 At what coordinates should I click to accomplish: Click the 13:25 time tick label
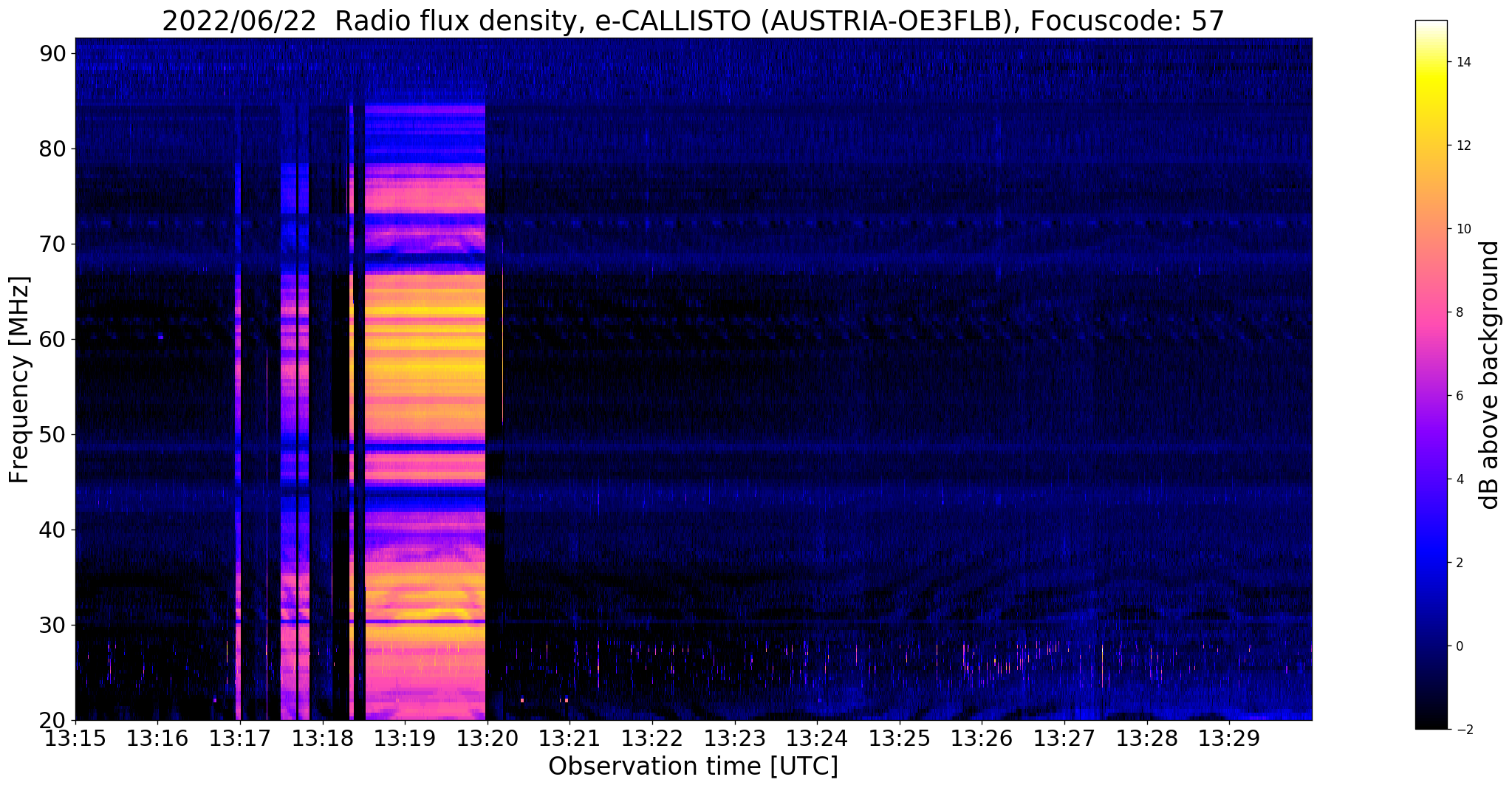900,739
